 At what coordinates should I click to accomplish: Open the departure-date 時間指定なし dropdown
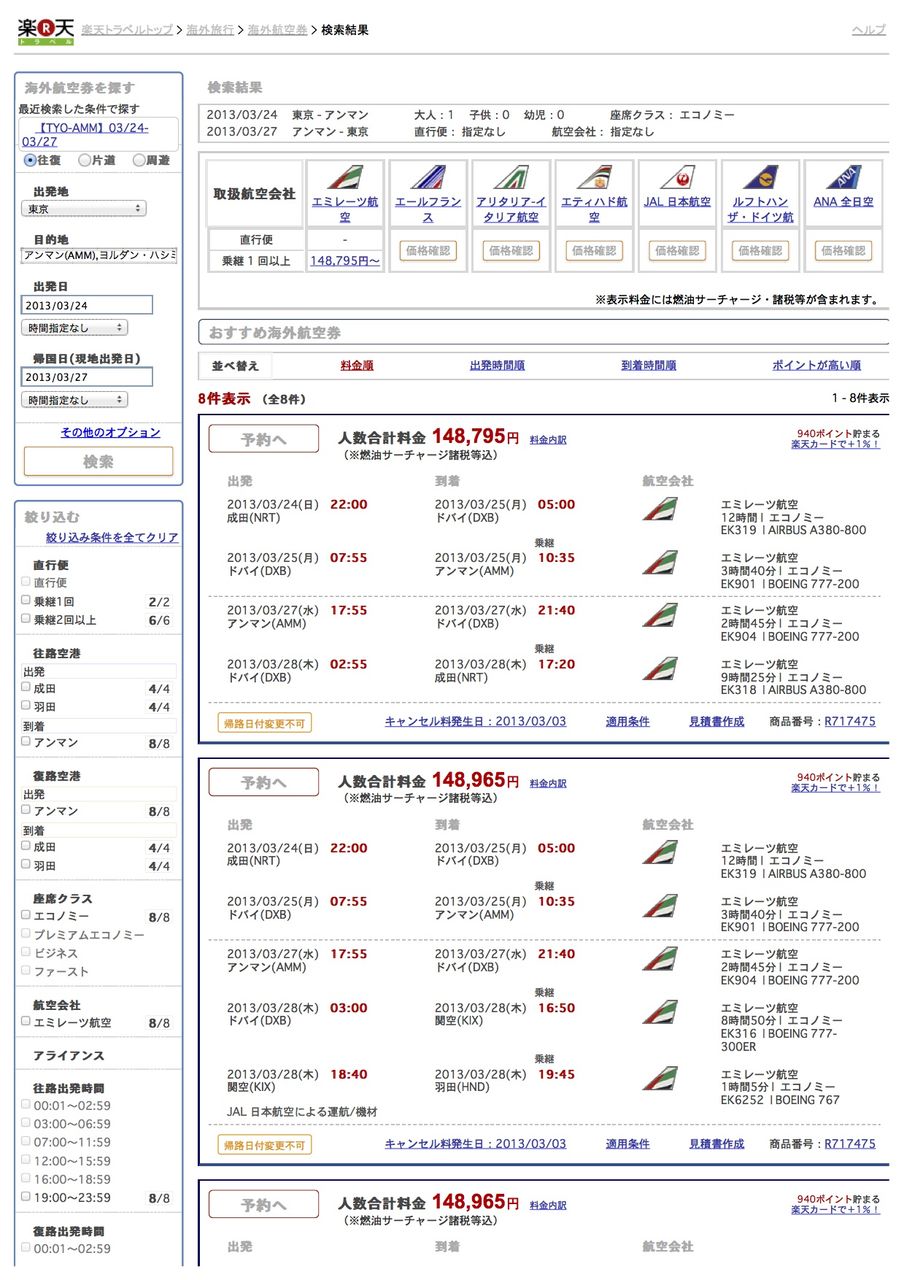pos(75,327)
